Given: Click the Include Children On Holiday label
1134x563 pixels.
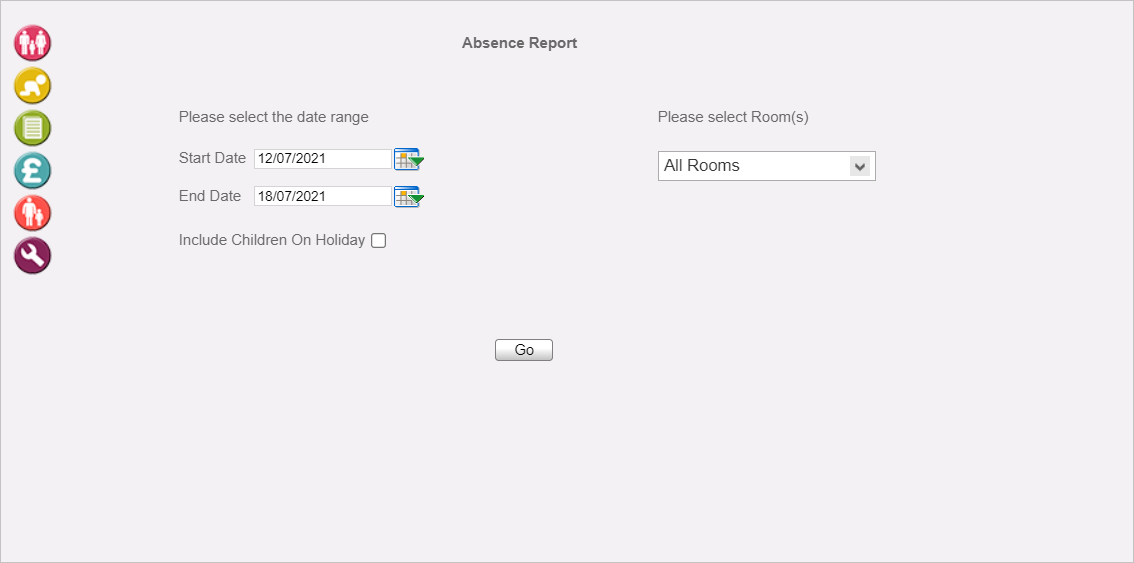Looking at the screenshot, I should [x=272, y=240].
